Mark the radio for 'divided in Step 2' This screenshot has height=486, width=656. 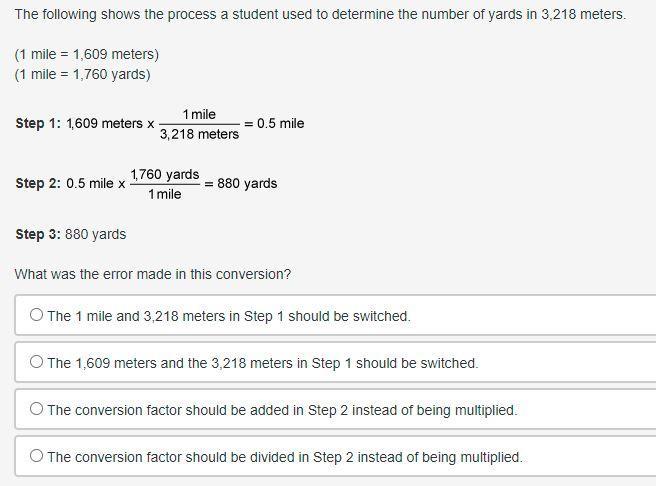pyautogui.click(x=36, y=455)
